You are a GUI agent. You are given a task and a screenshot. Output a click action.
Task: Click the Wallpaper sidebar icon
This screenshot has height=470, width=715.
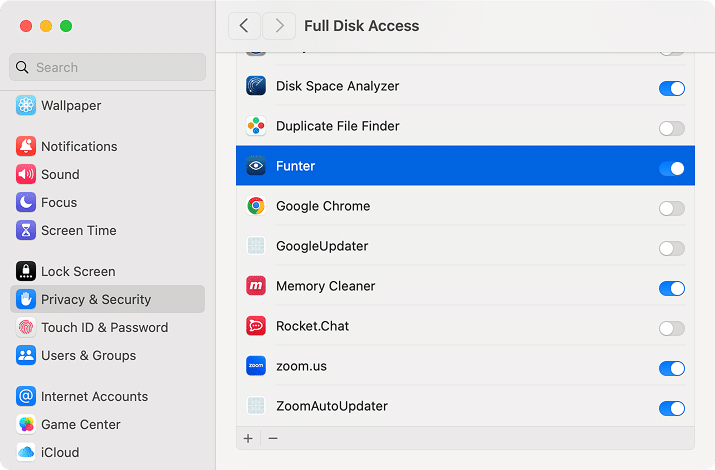tap(26, 105)
